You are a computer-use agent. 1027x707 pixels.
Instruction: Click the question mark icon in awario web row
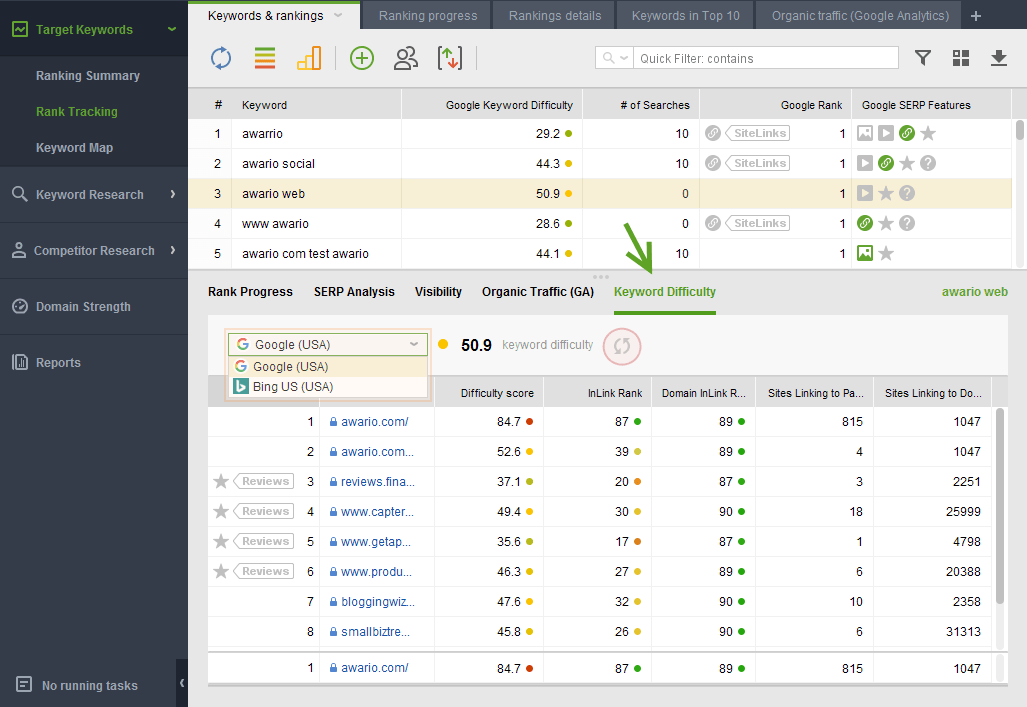click(907, 193)
